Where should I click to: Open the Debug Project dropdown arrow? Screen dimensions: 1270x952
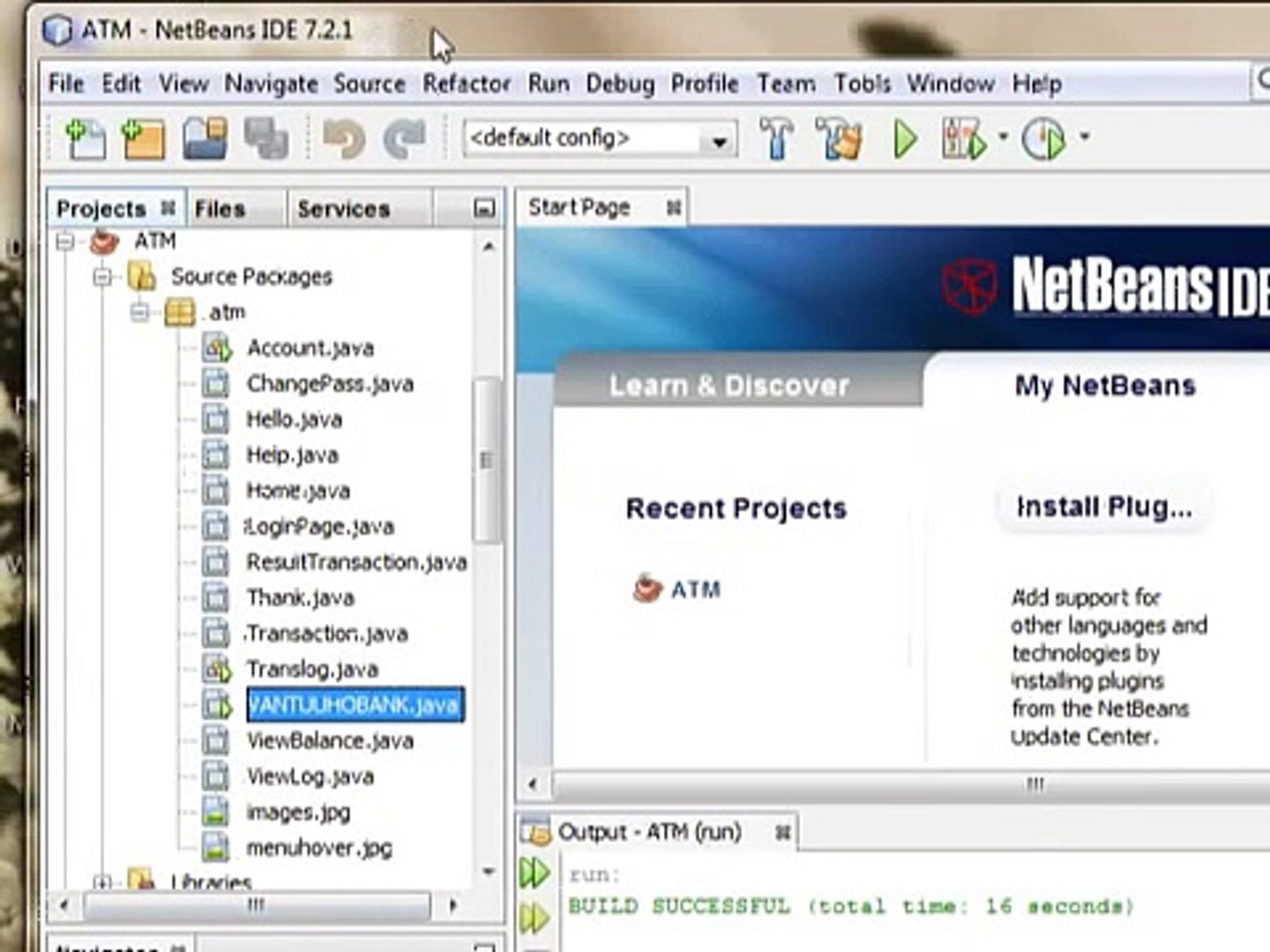coord(1003,138)
